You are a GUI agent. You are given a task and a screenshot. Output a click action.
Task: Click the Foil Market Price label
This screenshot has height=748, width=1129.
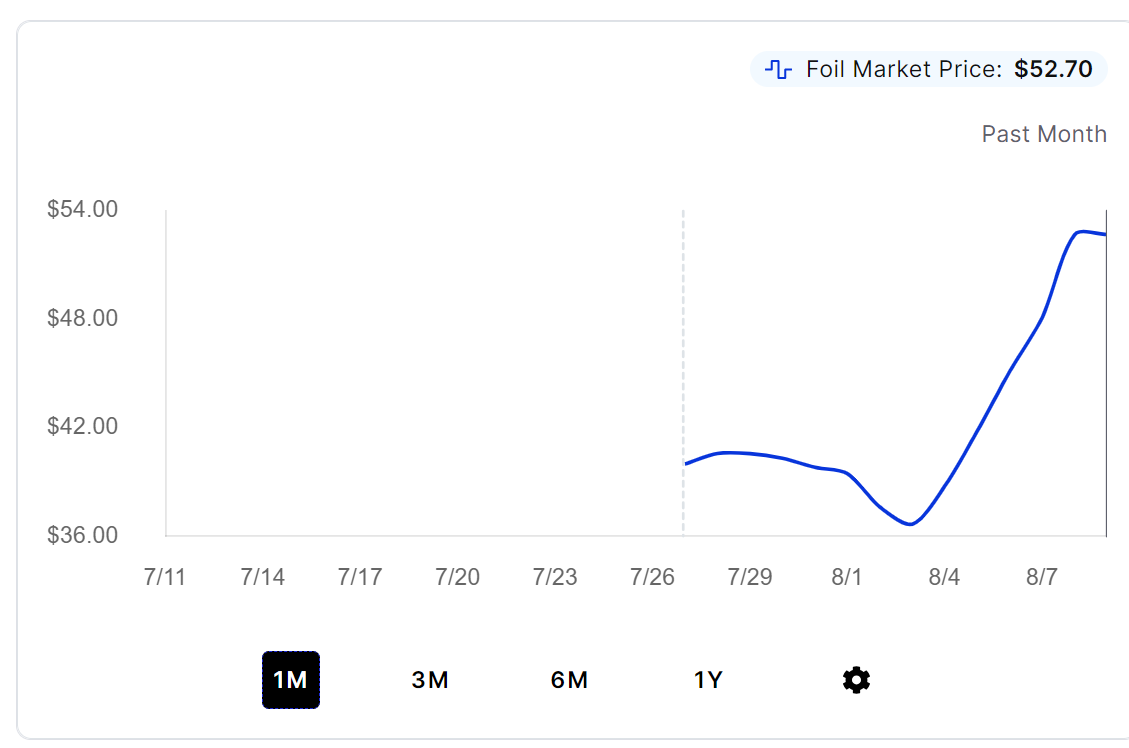[903, 69]
